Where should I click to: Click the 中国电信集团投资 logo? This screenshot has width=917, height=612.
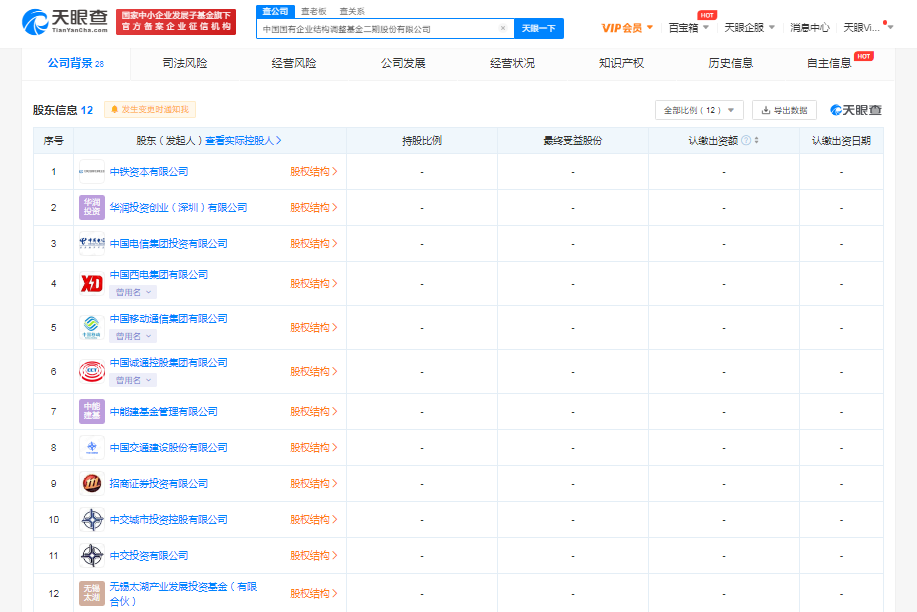pos(92,243)
